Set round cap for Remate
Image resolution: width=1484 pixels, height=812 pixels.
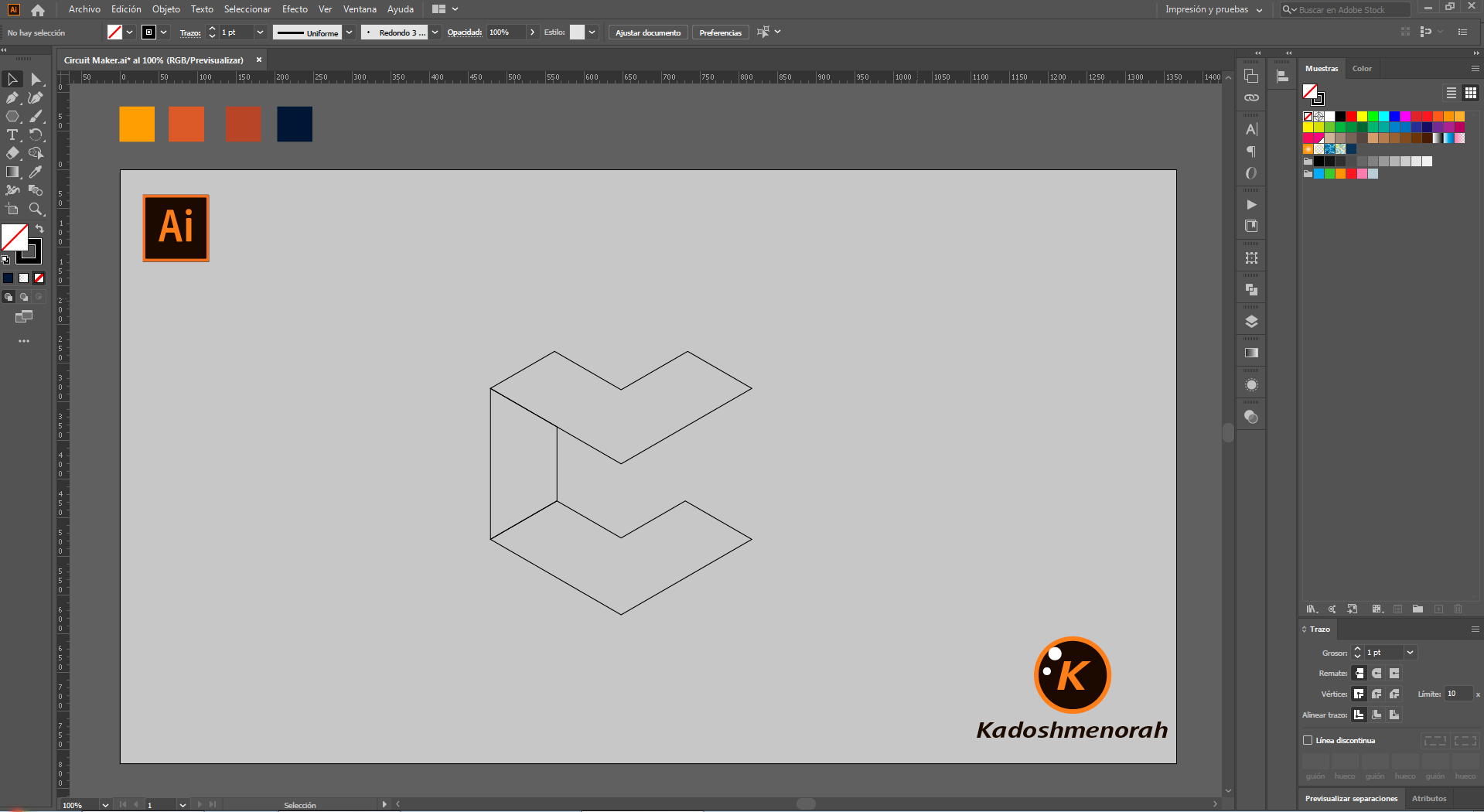point(1377,674)
